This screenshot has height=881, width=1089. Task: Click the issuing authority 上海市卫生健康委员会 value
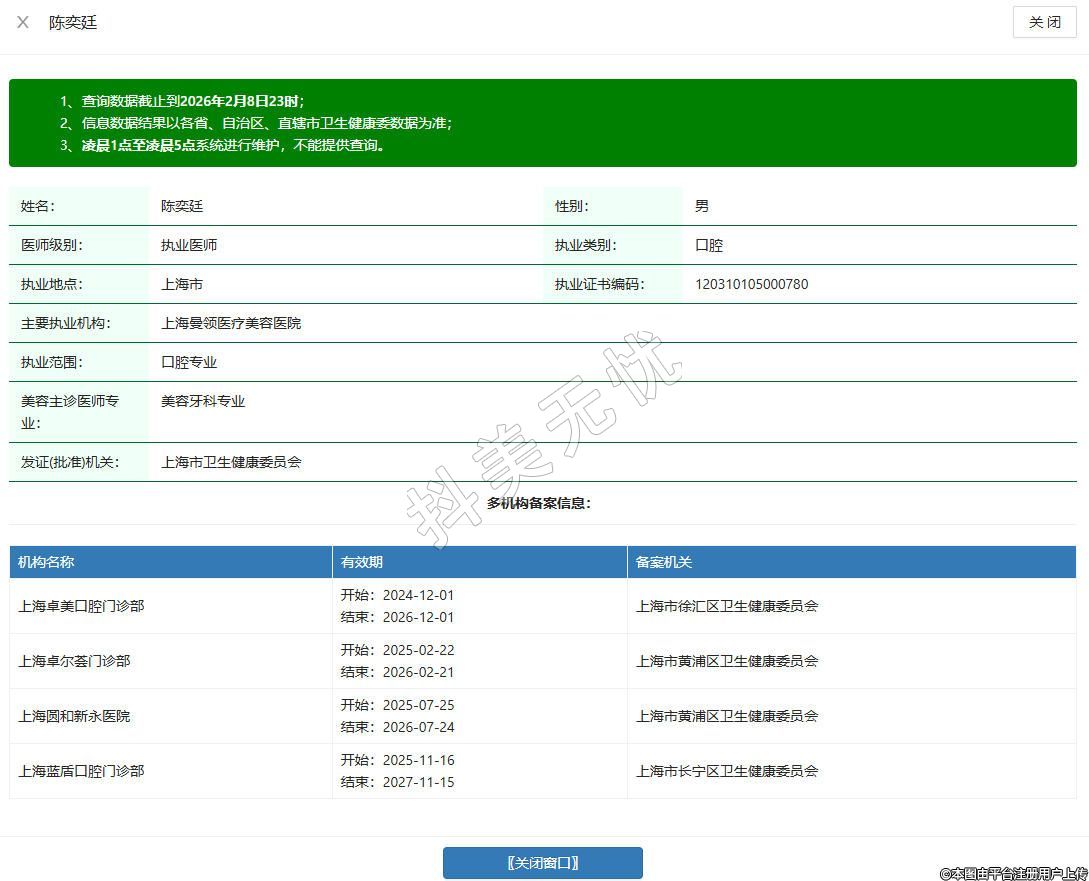click(231, 462)
